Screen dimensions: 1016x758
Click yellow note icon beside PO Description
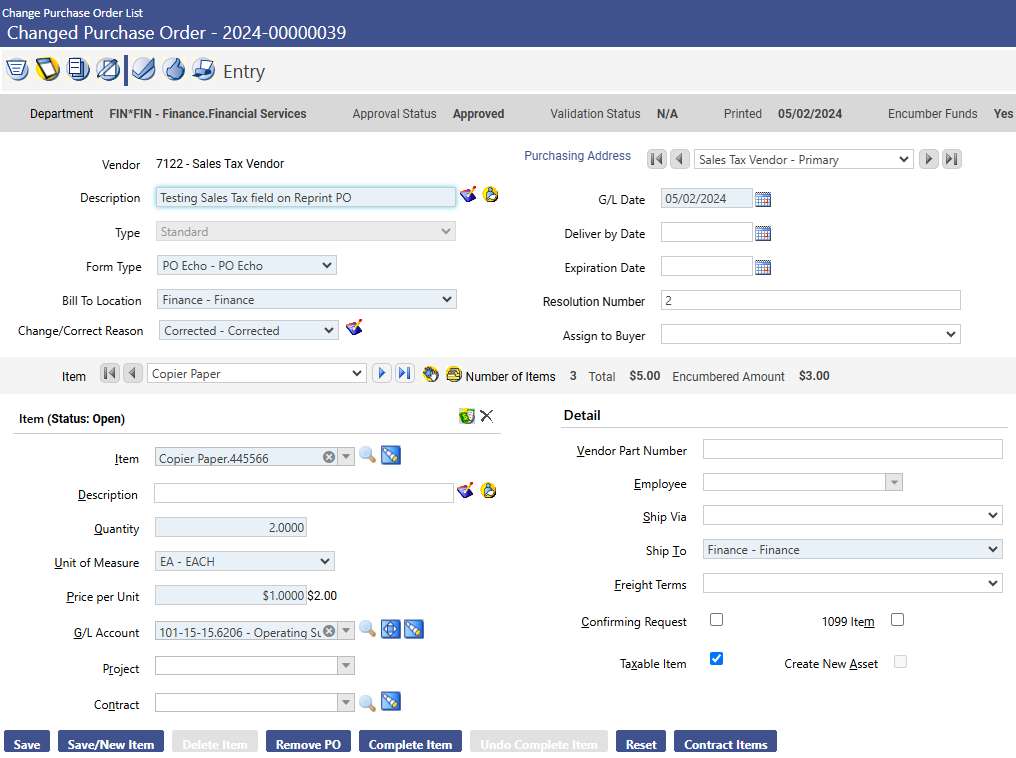[491, 194]
